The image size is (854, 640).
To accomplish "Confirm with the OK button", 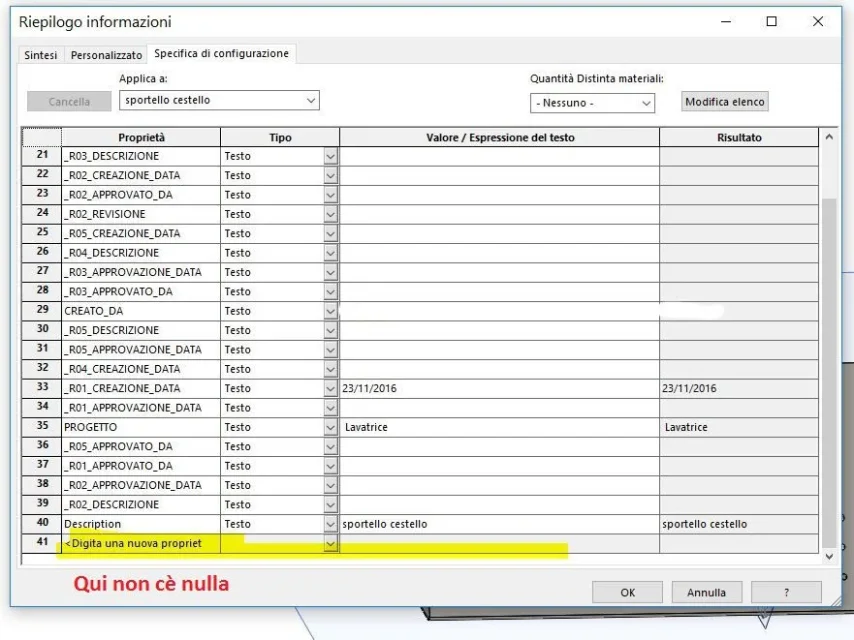I will pos(627,592).
